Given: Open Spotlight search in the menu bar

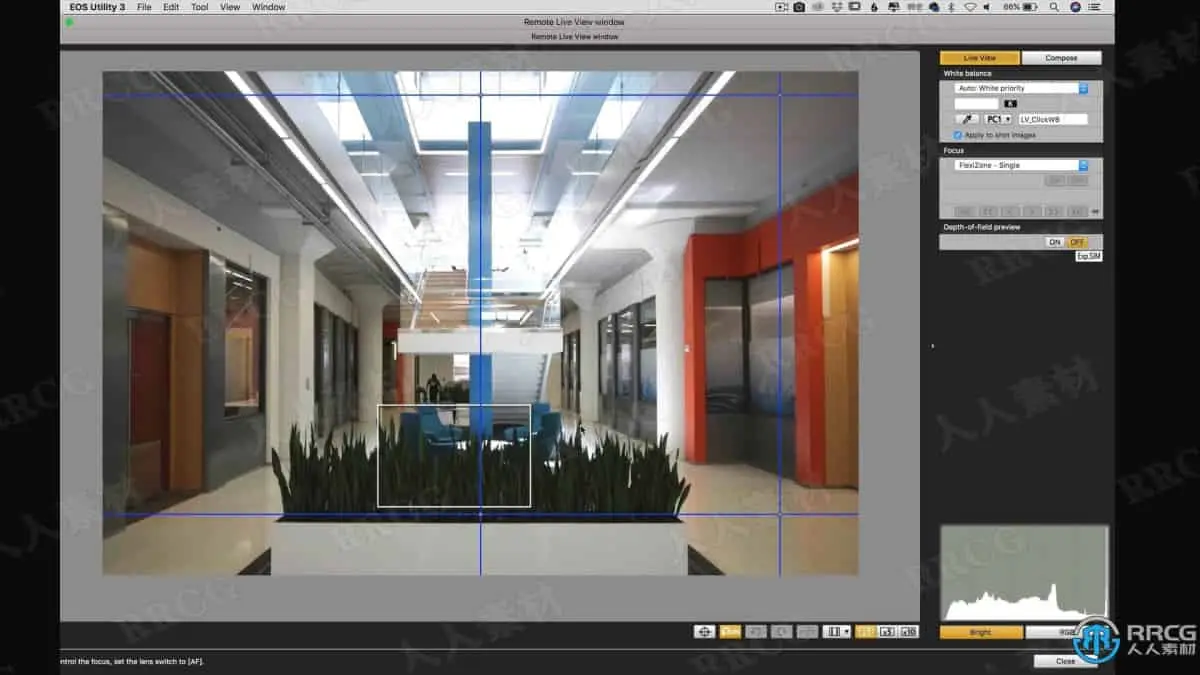Looking at the screenshot, I should click(x=1055, y=7).
